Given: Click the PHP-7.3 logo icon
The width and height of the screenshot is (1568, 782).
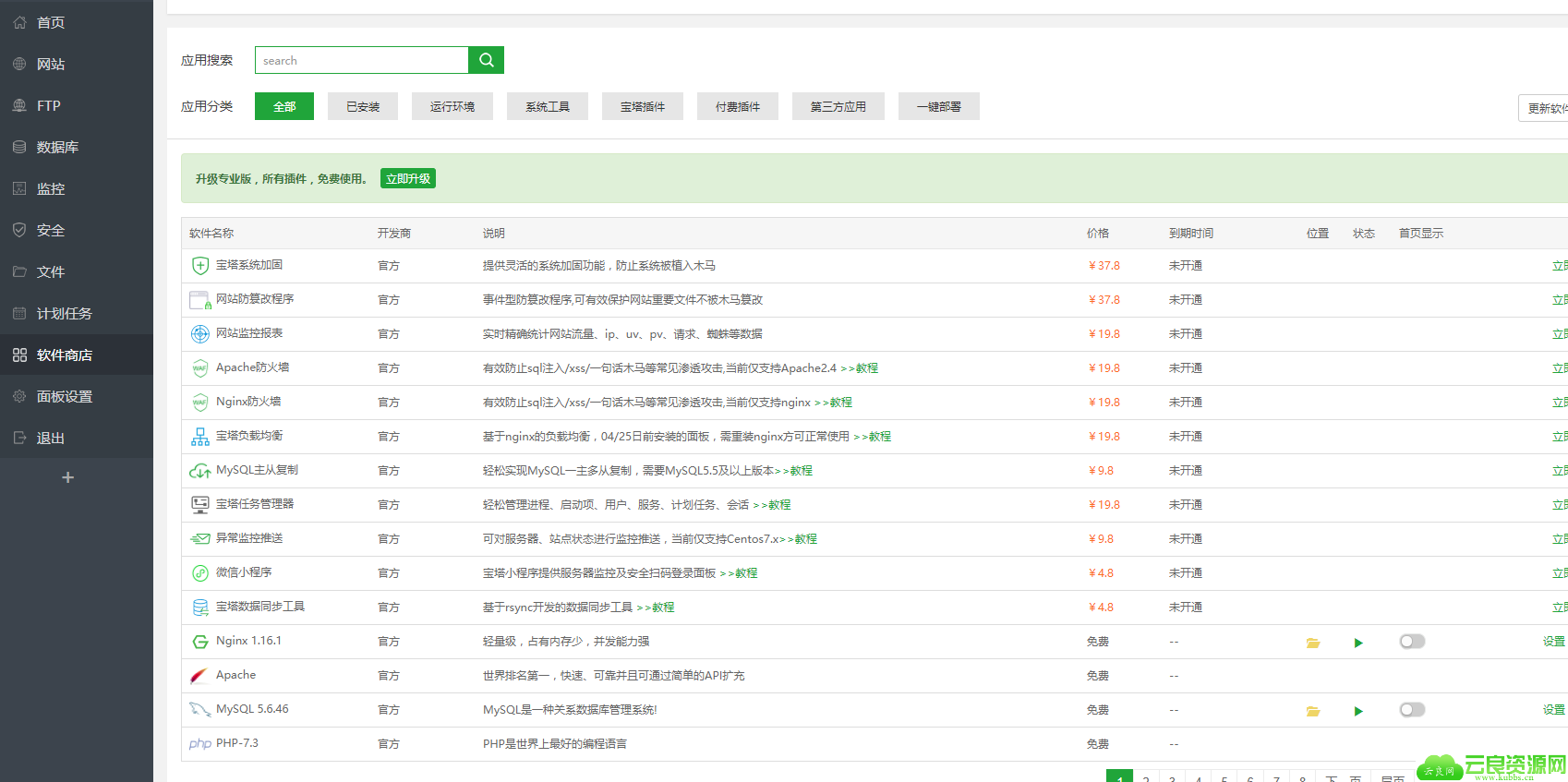Looking at the screenshot, I should 199,744.
